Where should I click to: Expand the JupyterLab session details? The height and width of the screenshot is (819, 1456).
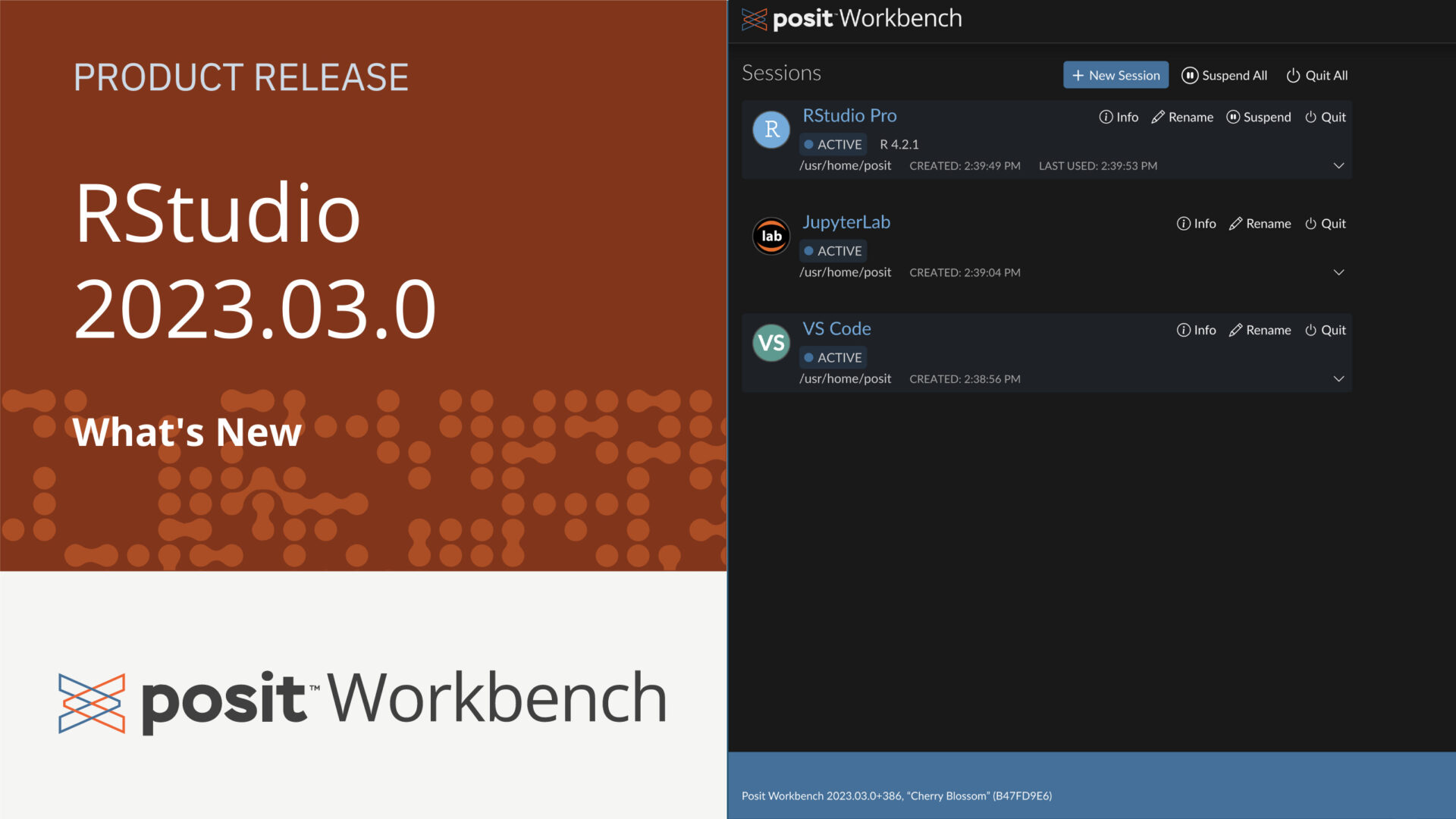pos(1337,271)
